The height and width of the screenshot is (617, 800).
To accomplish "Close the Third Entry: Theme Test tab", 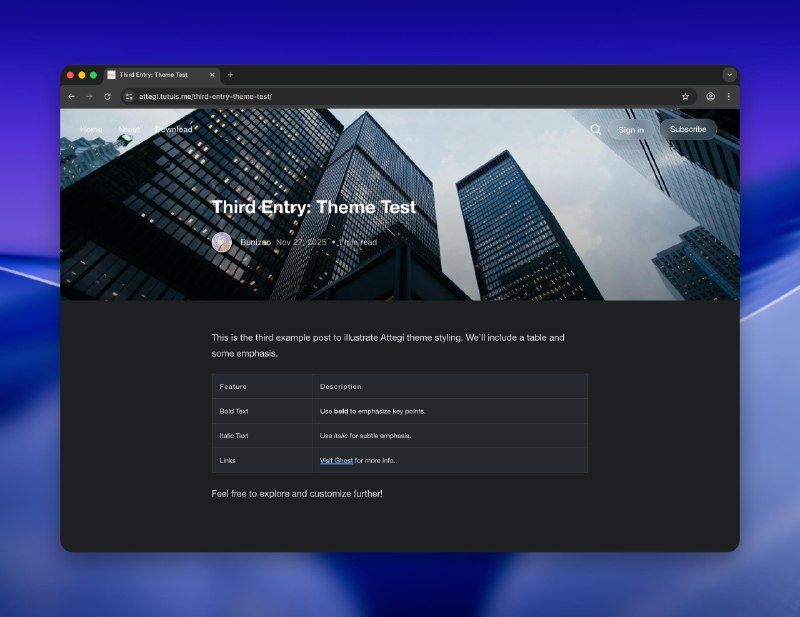I will [x=212, y=75].
